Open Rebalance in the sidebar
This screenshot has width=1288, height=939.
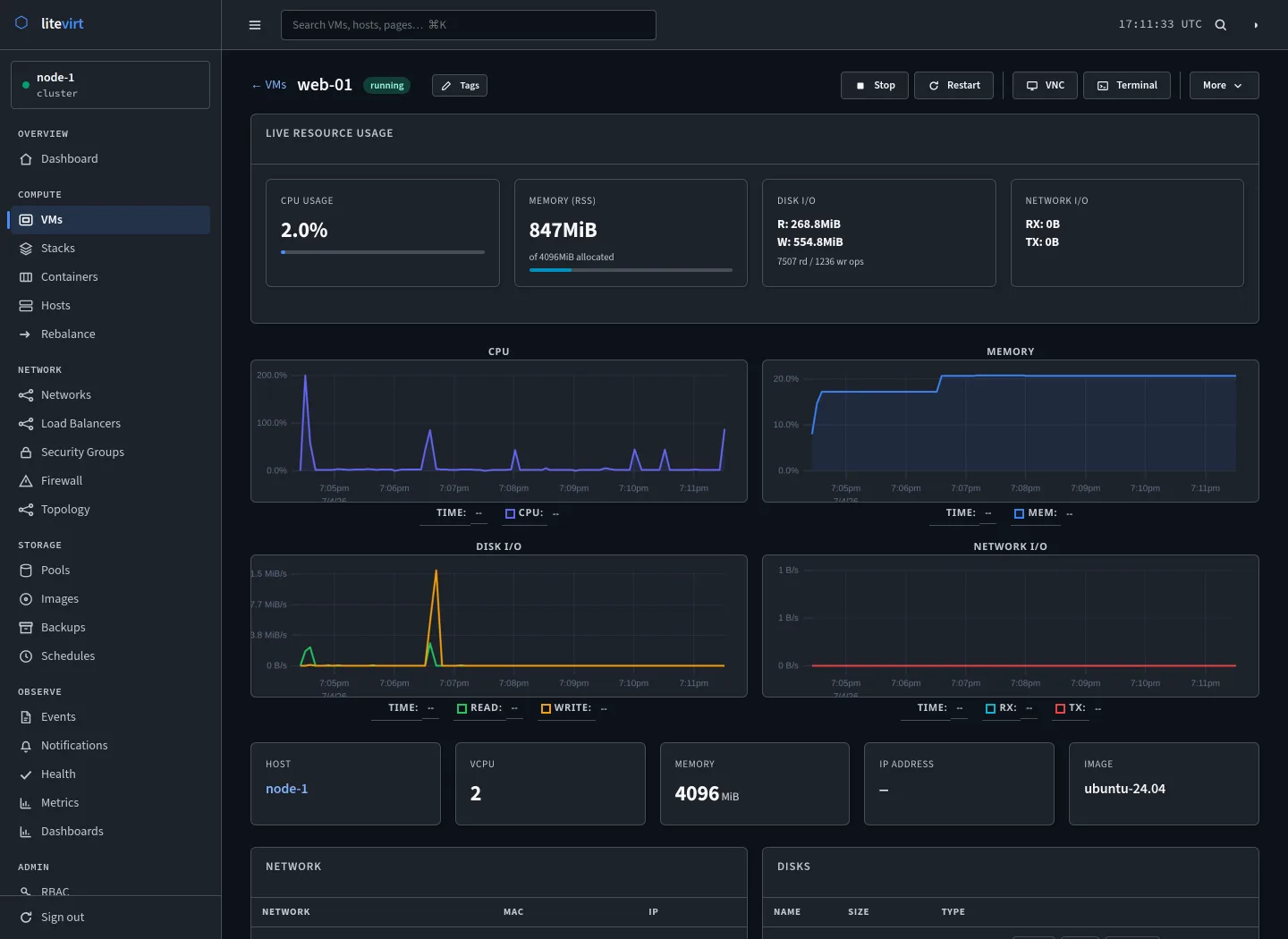click(110, 334)
